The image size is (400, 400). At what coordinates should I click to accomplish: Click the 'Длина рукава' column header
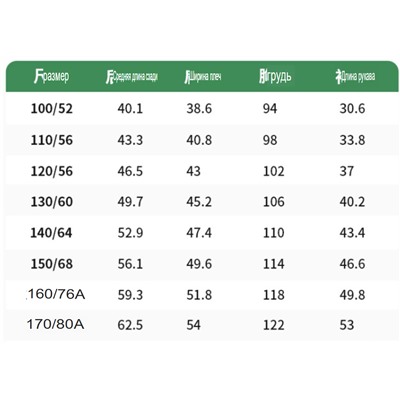(x=355, y=76)
